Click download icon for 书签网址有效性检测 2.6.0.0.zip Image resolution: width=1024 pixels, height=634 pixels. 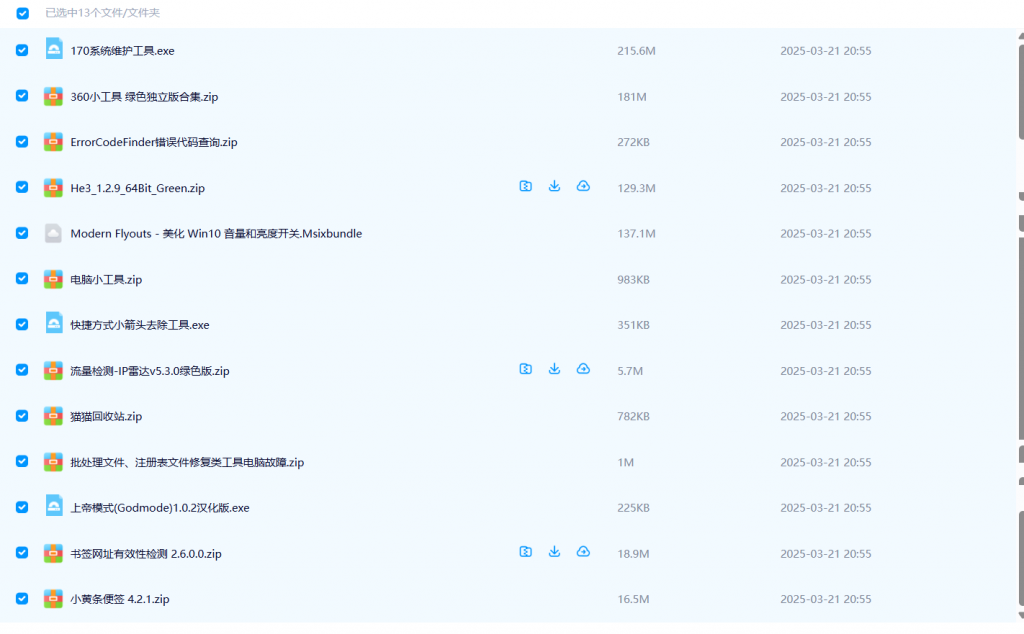click(x=554, y=551)
